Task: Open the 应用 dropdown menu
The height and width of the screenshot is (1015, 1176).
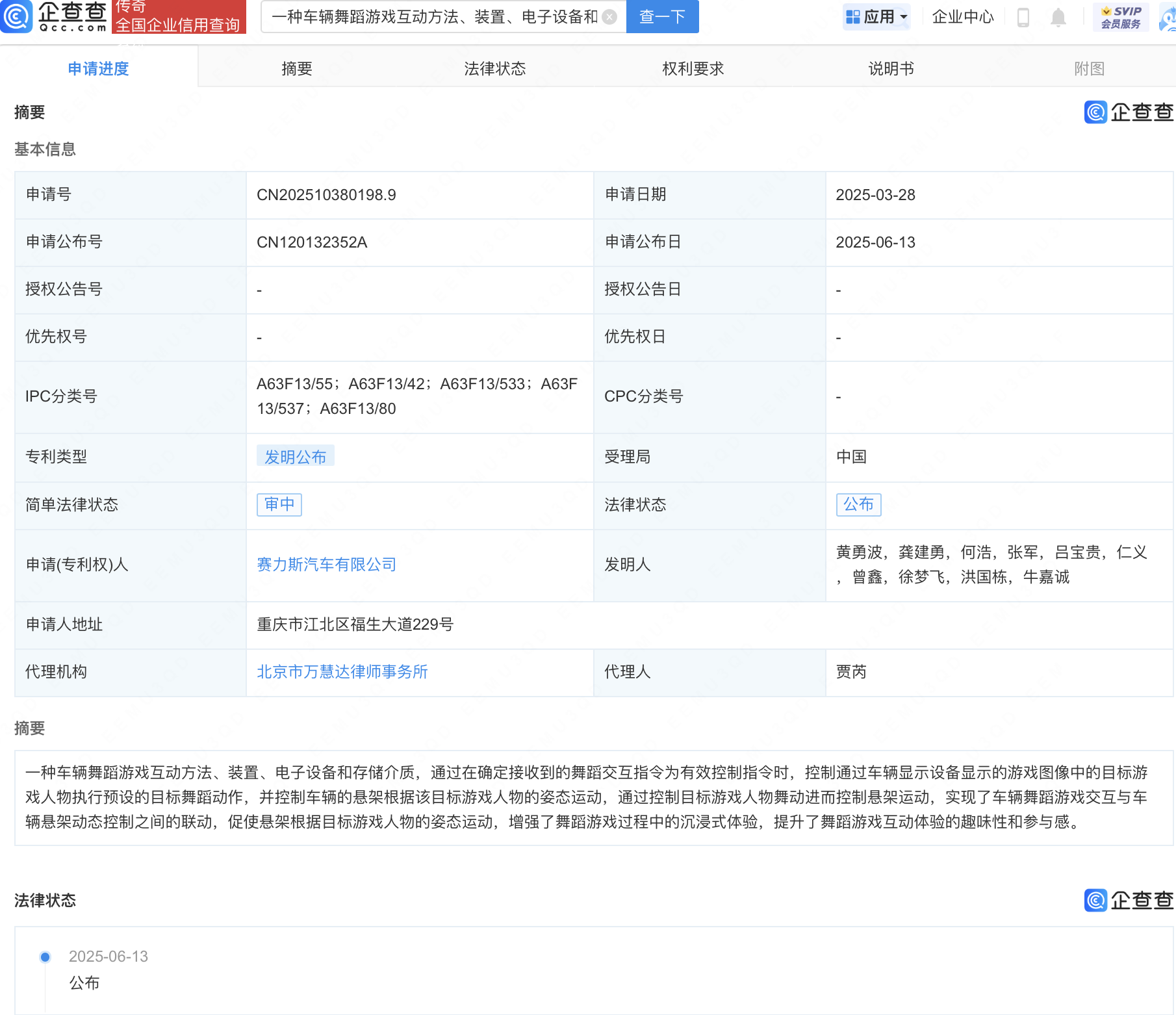Action: [x=876, y=17]
